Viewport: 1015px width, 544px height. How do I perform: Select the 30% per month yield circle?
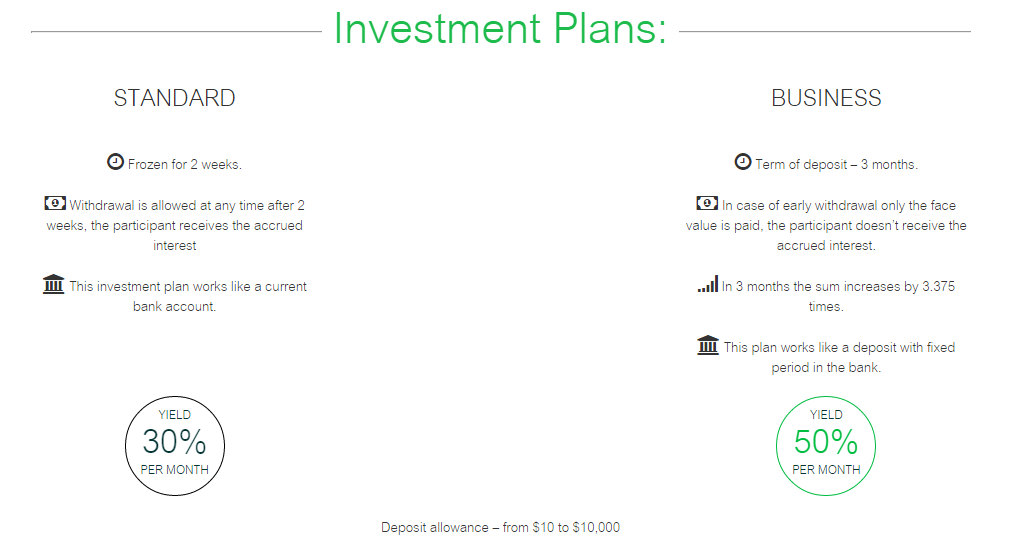coord(175,446)
